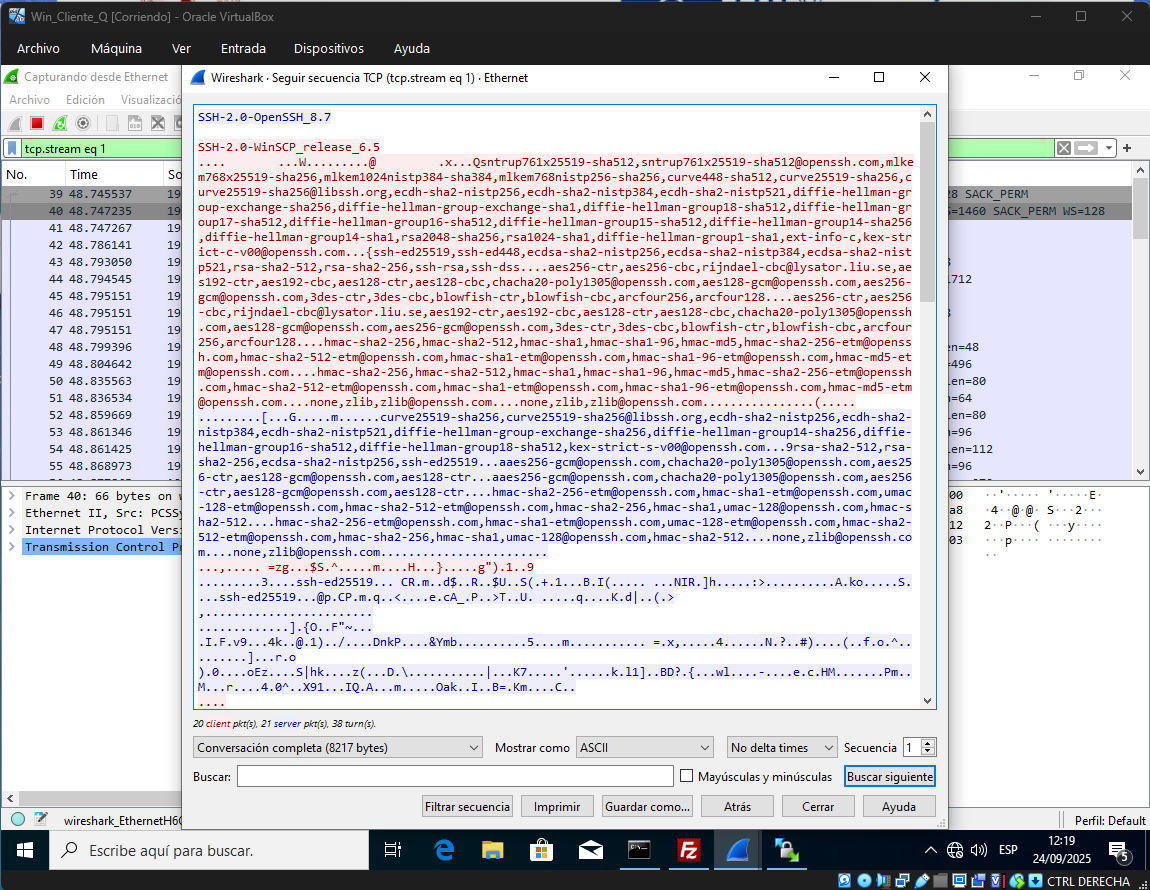
Task: Open capture options via the gear icon
Action: [x=83, y=123]
